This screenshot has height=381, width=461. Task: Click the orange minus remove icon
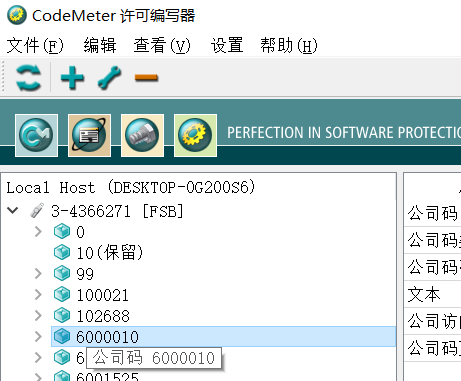146,78
